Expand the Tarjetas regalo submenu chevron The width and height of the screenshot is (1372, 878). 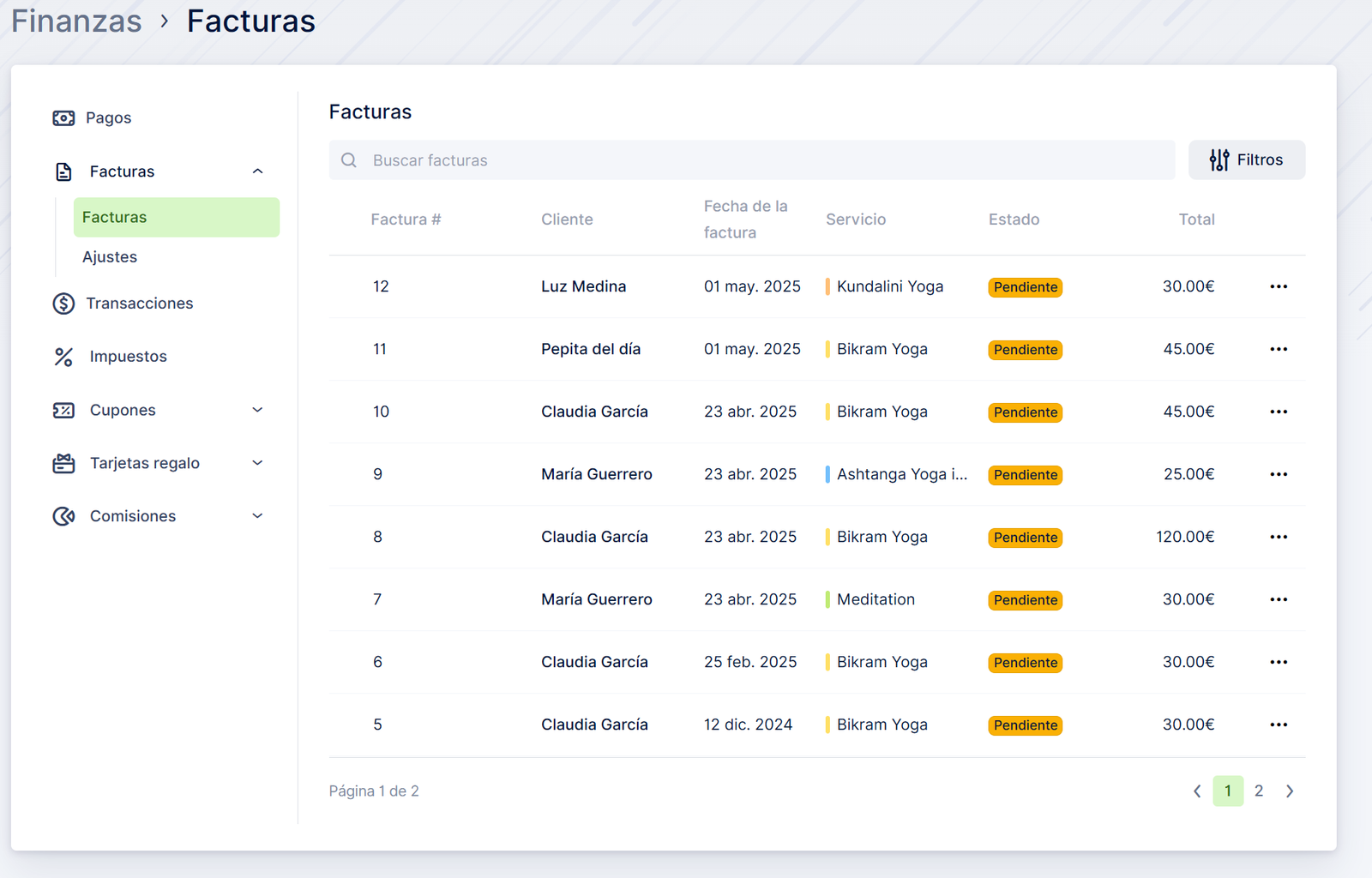(257, 464)
